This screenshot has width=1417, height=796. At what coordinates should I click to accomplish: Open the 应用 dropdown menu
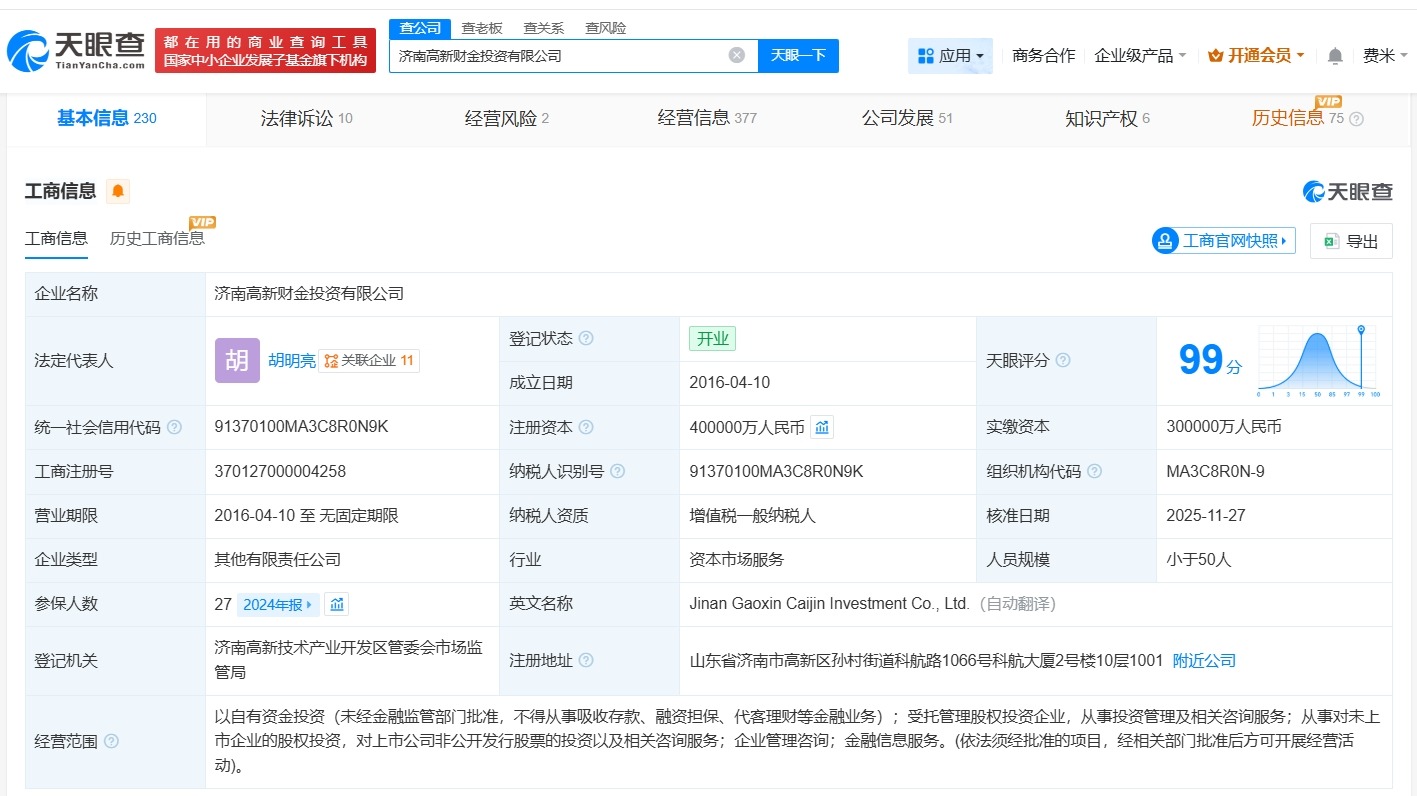pyautogui.click(x=951, y=56)
